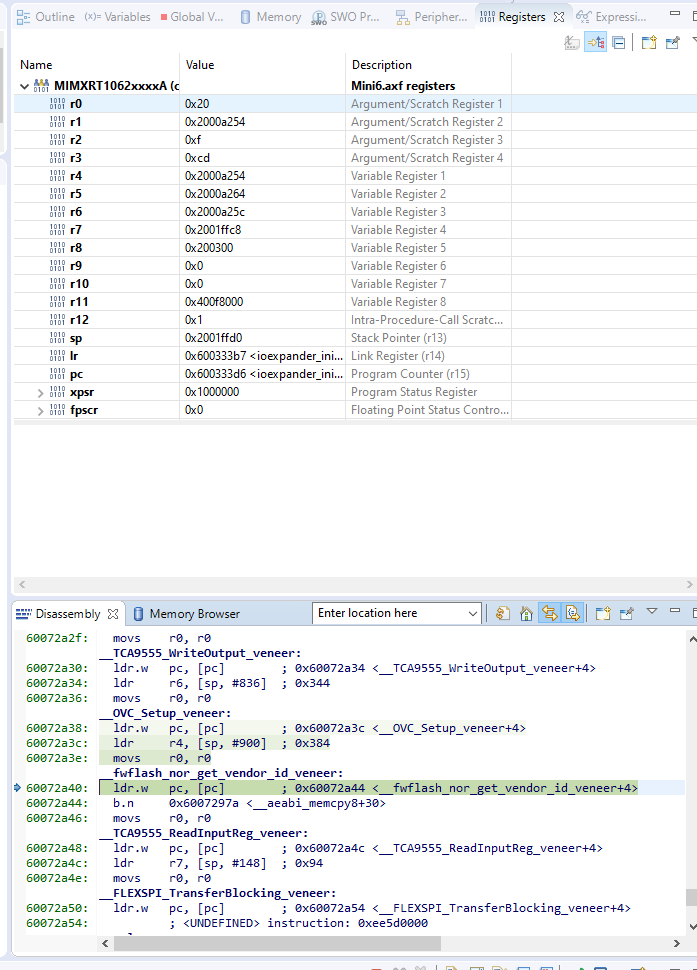
Task: Toggle Show Logical Structure in Registers toolbar
Action: point(596,43)
